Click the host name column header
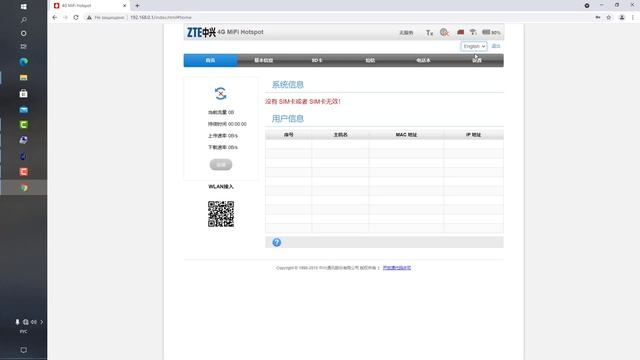 coord(340,135)
